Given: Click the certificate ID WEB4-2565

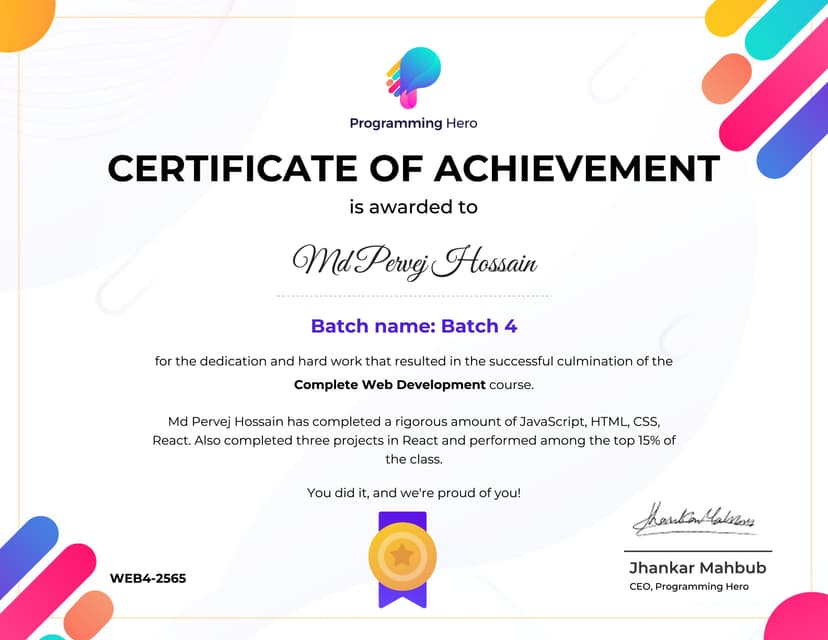Looking at the screenshot, I should [148, 578].
